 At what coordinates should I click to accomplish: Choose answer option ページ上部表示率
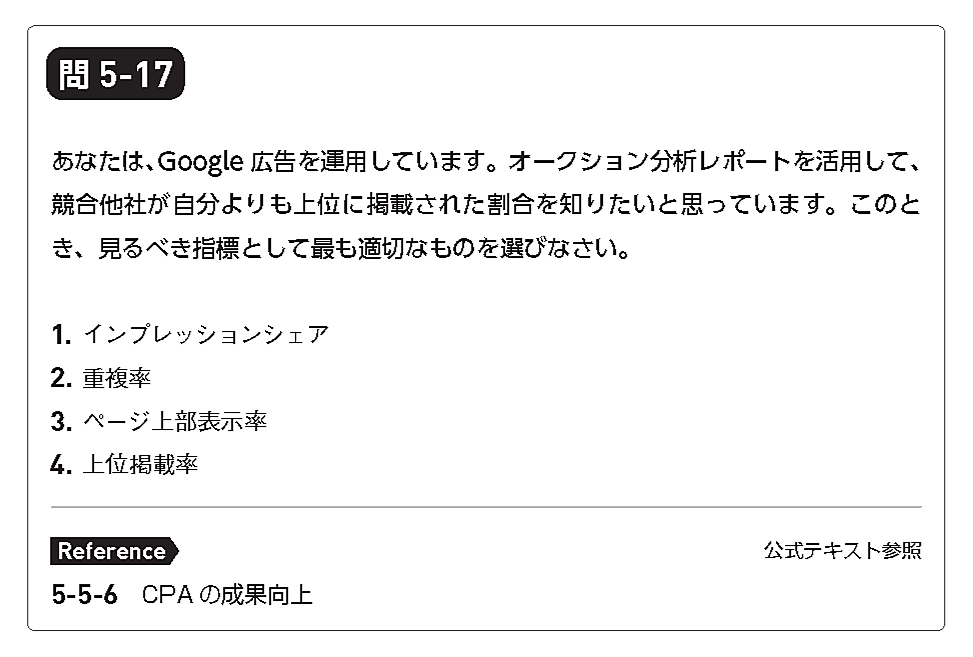173,422
